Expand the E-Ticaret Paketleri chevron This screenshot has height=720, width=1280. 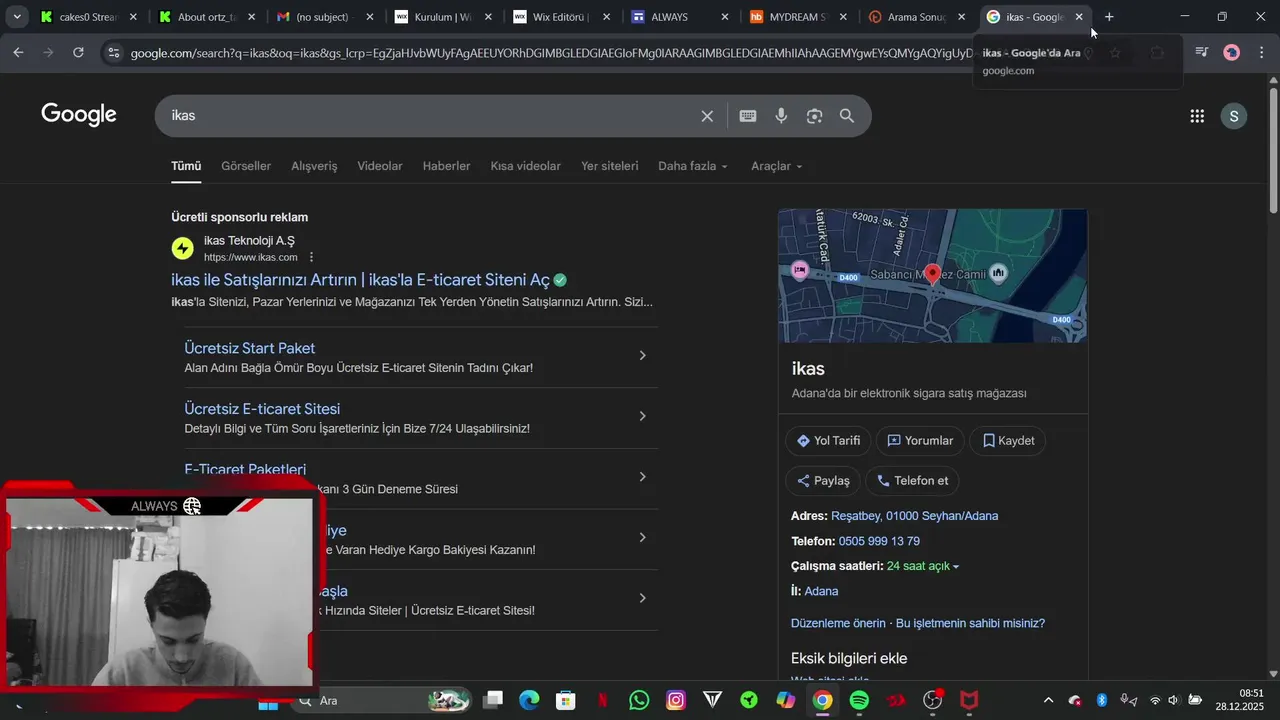[643, 477]
